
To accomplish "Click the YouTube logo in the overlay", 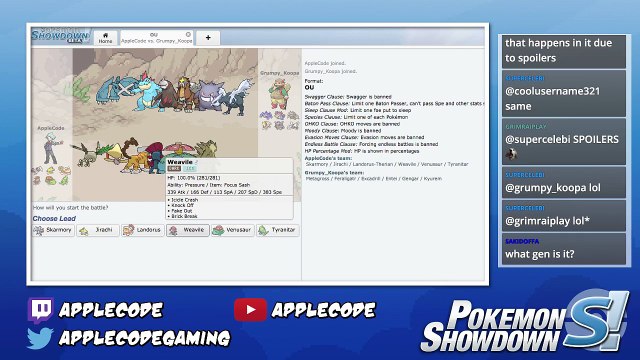I will coord(250,310).
